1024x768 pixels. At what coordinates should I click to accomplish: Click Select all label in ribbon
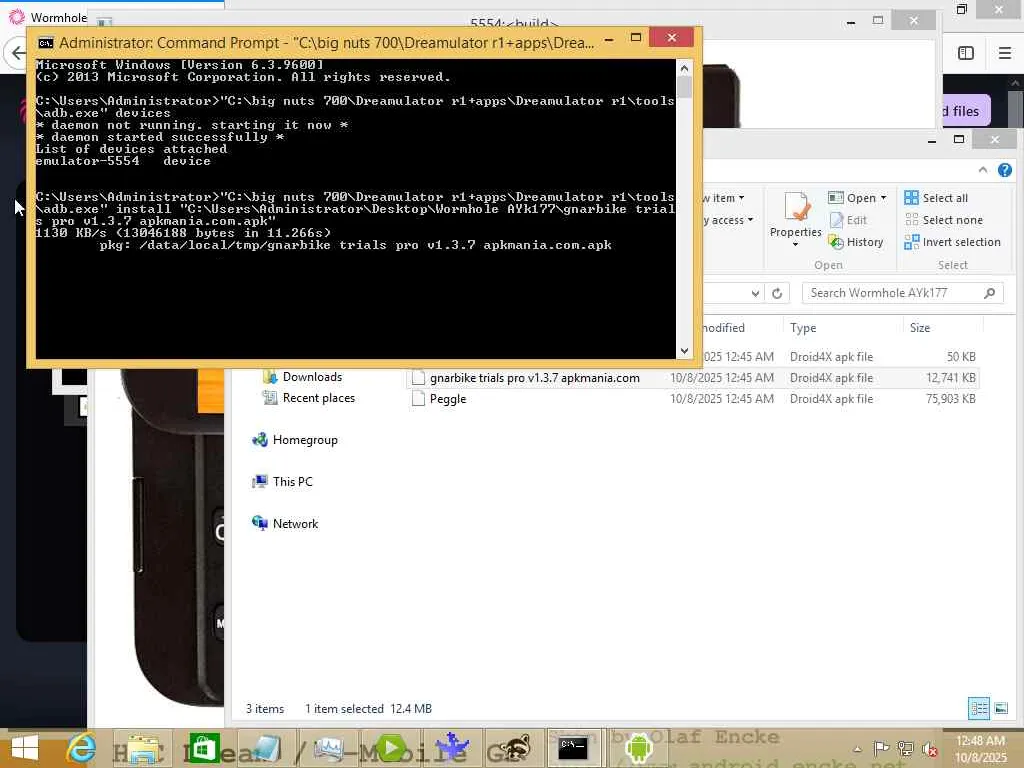tap(945, 198)
